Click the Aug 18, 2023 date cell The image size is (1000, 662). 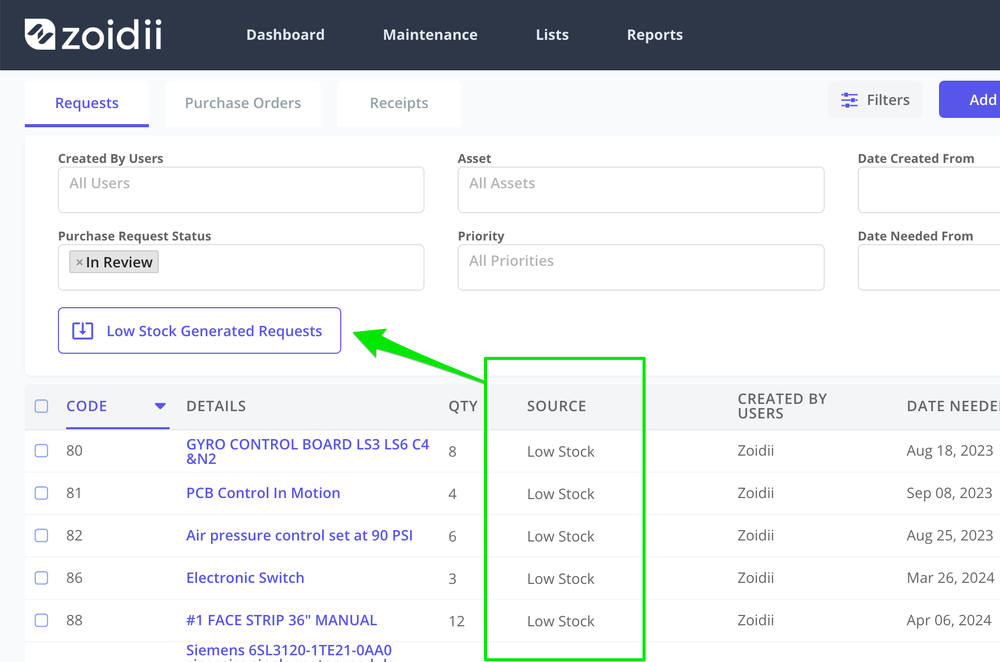[950, 451]
